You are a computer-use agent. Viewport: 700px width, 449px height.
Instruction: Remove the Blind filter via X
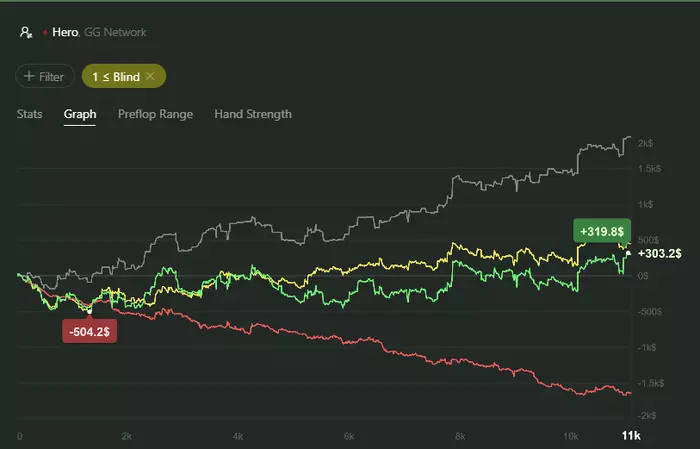point(150,76)
